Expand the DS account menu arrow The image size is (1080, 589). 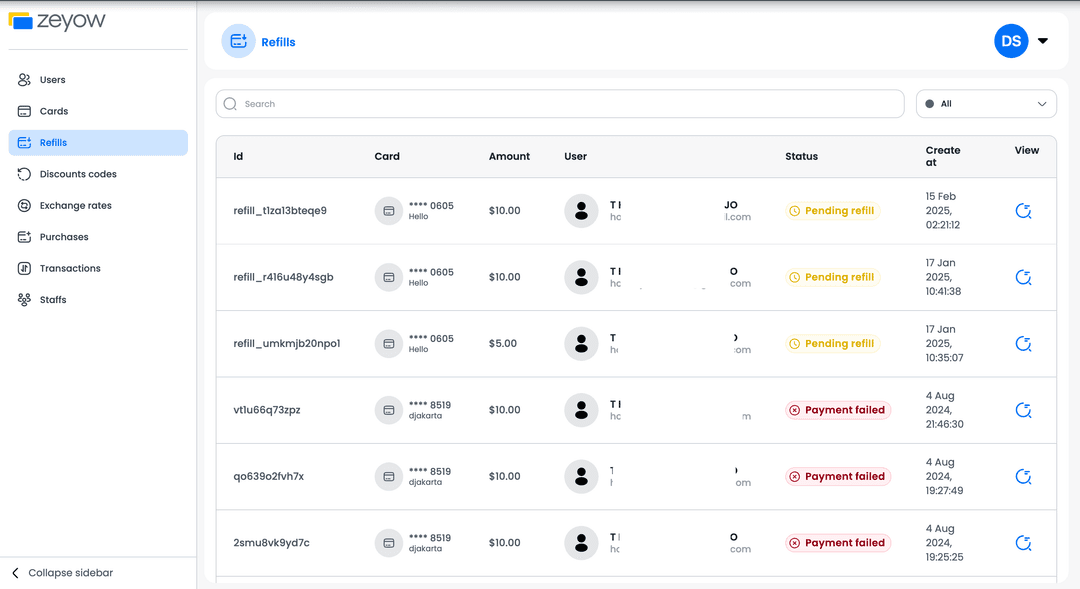pos(1043,41)
